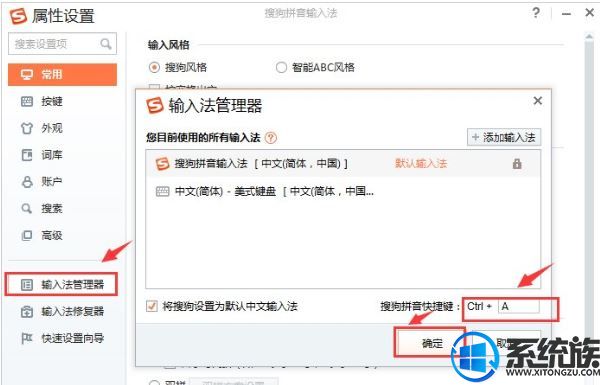Open the 词库 settings tab
Viewport: 600px width, 385px height.
pos(52,155)
